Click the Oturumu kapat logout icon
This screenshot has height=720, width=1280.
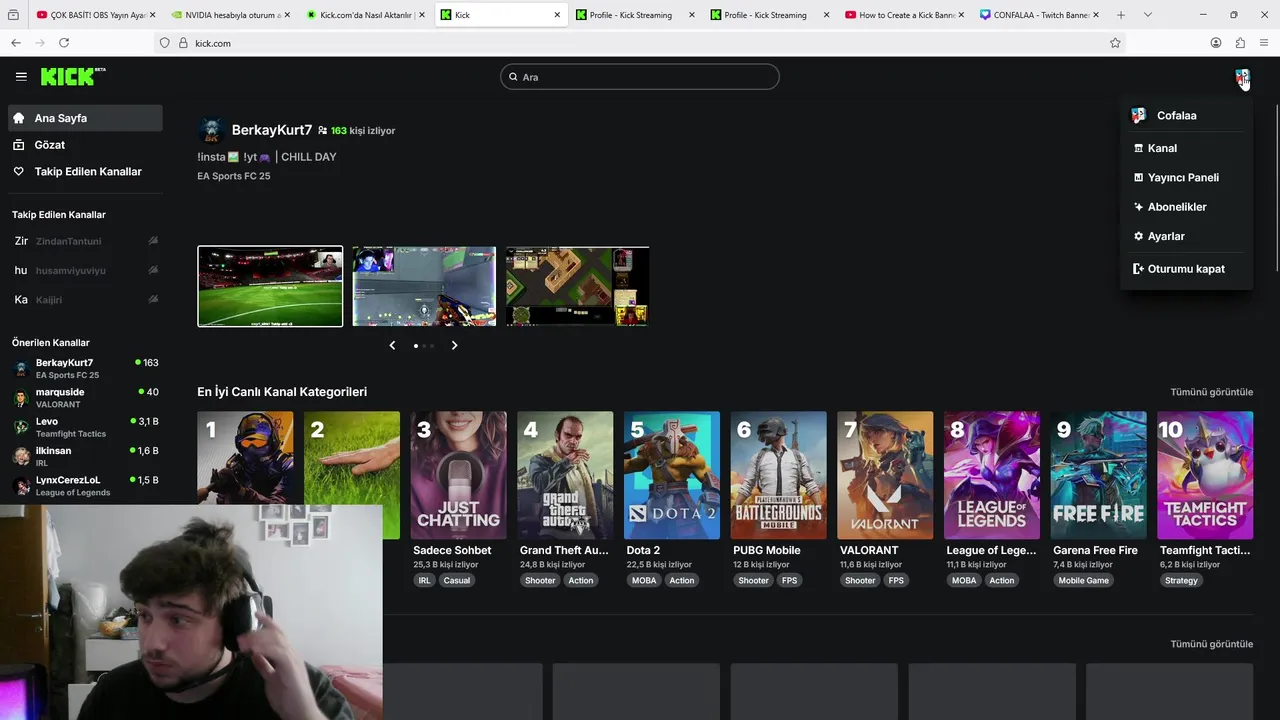(x=1138, y=269)
